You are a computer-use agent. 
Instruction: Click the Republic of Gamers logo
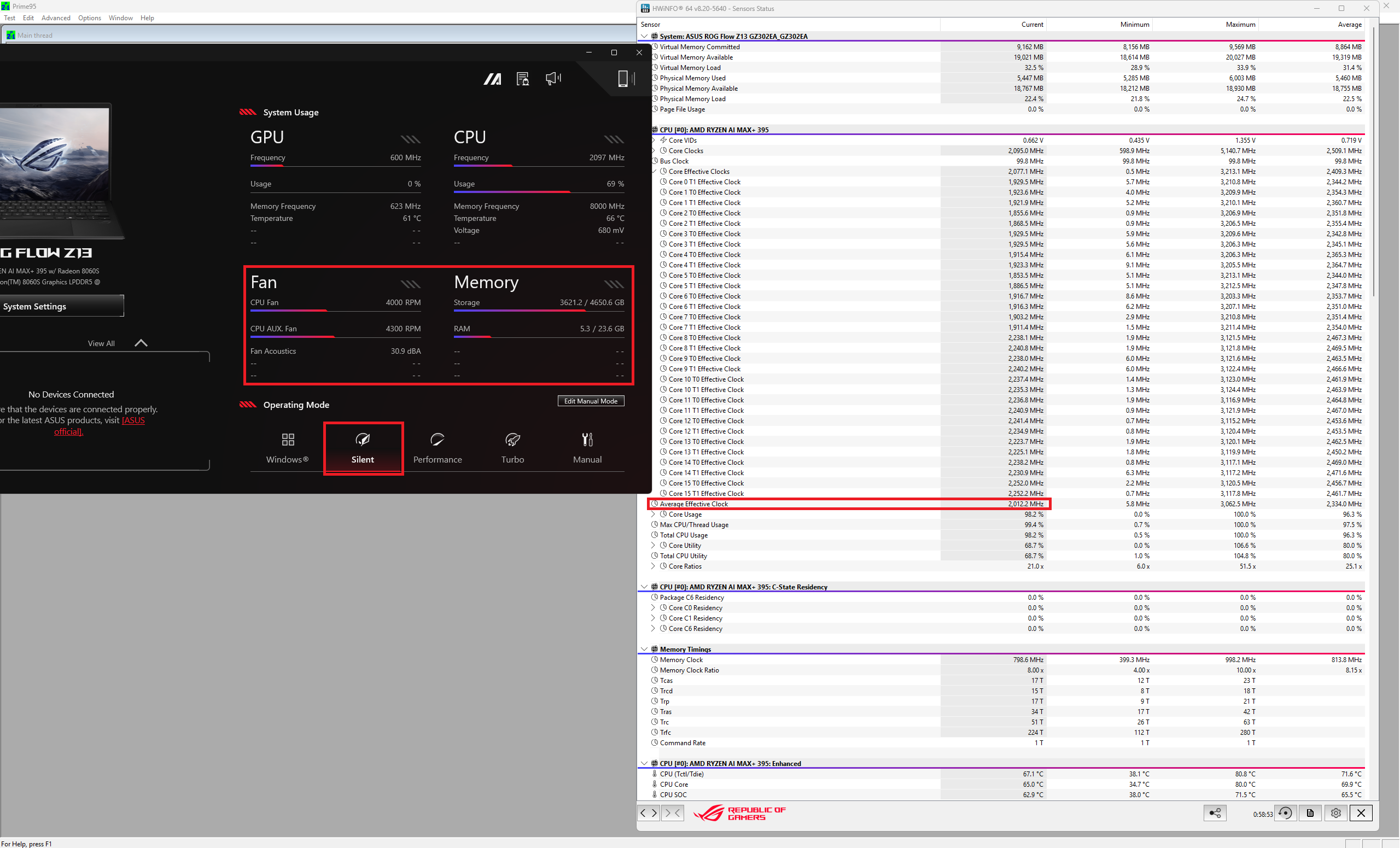(739, 813)
